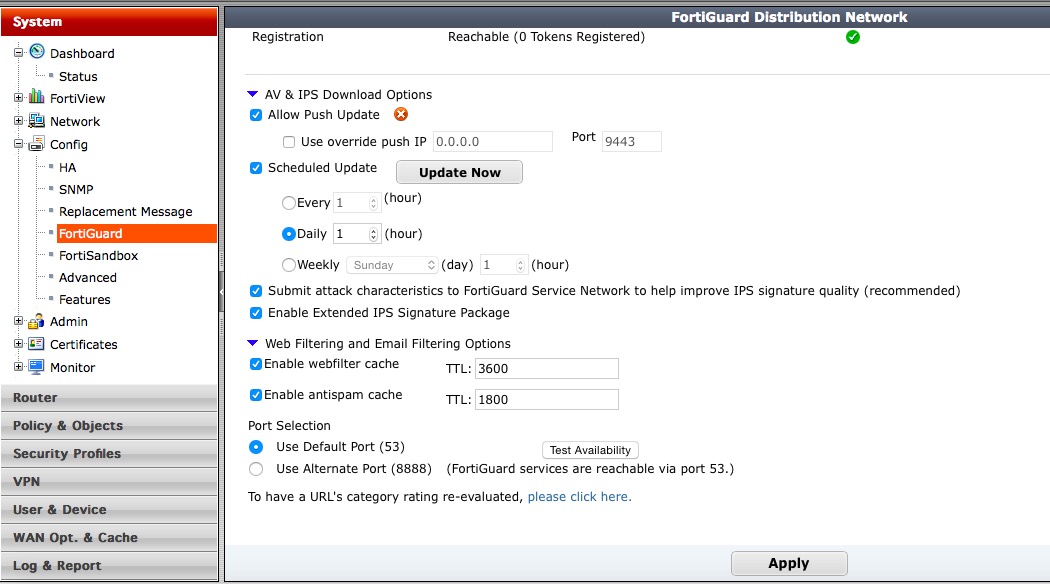Click the webfilter cache TTL field

pos(546,368)
